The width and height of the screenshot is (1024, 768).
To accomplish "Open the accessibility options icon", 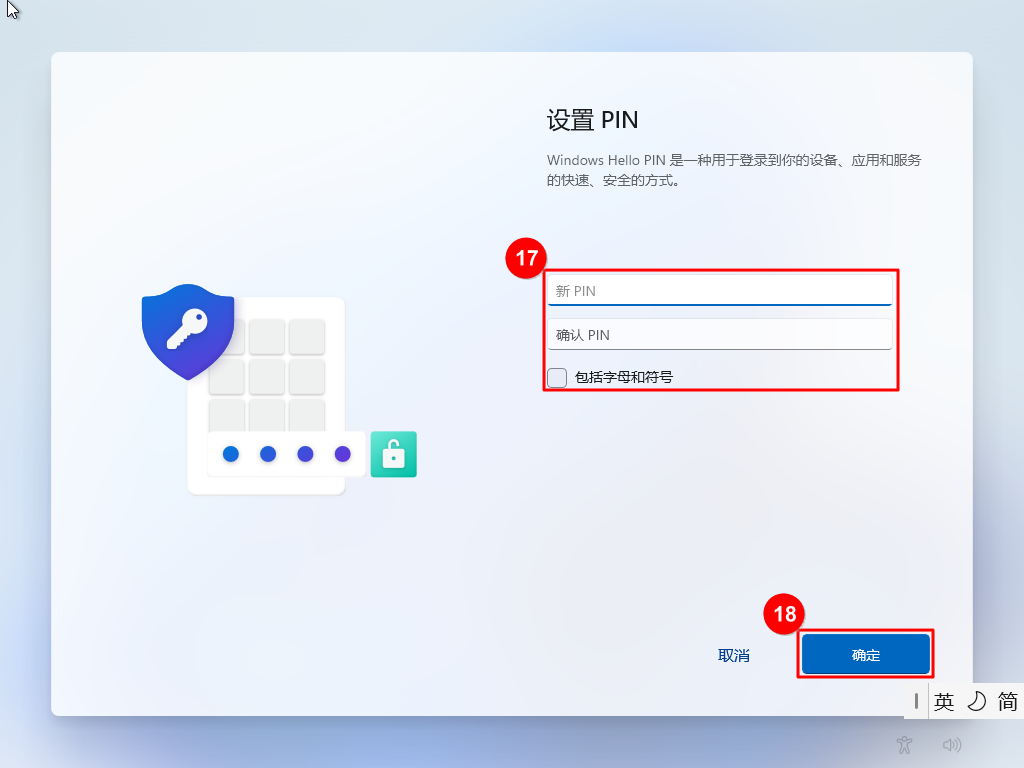I will pos(904,744).
